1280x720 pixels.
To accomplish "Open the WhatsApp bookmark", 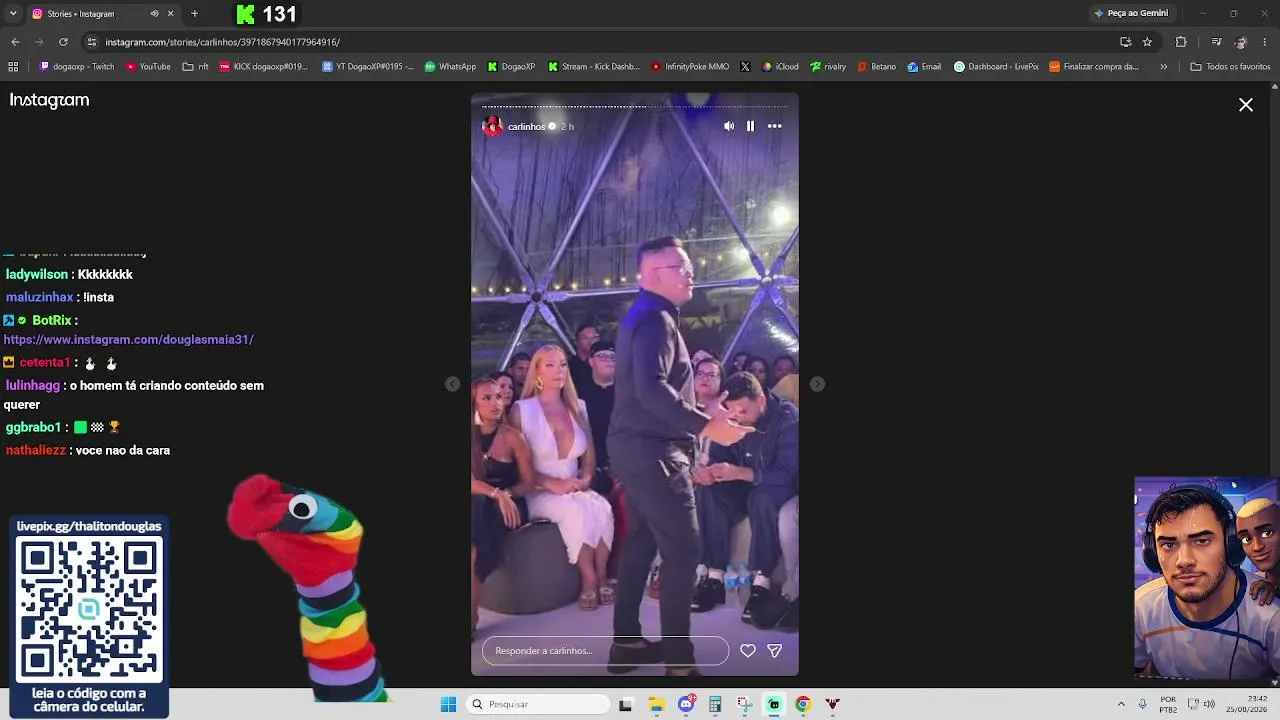I will pyautogui.click(x=450, y=67).
